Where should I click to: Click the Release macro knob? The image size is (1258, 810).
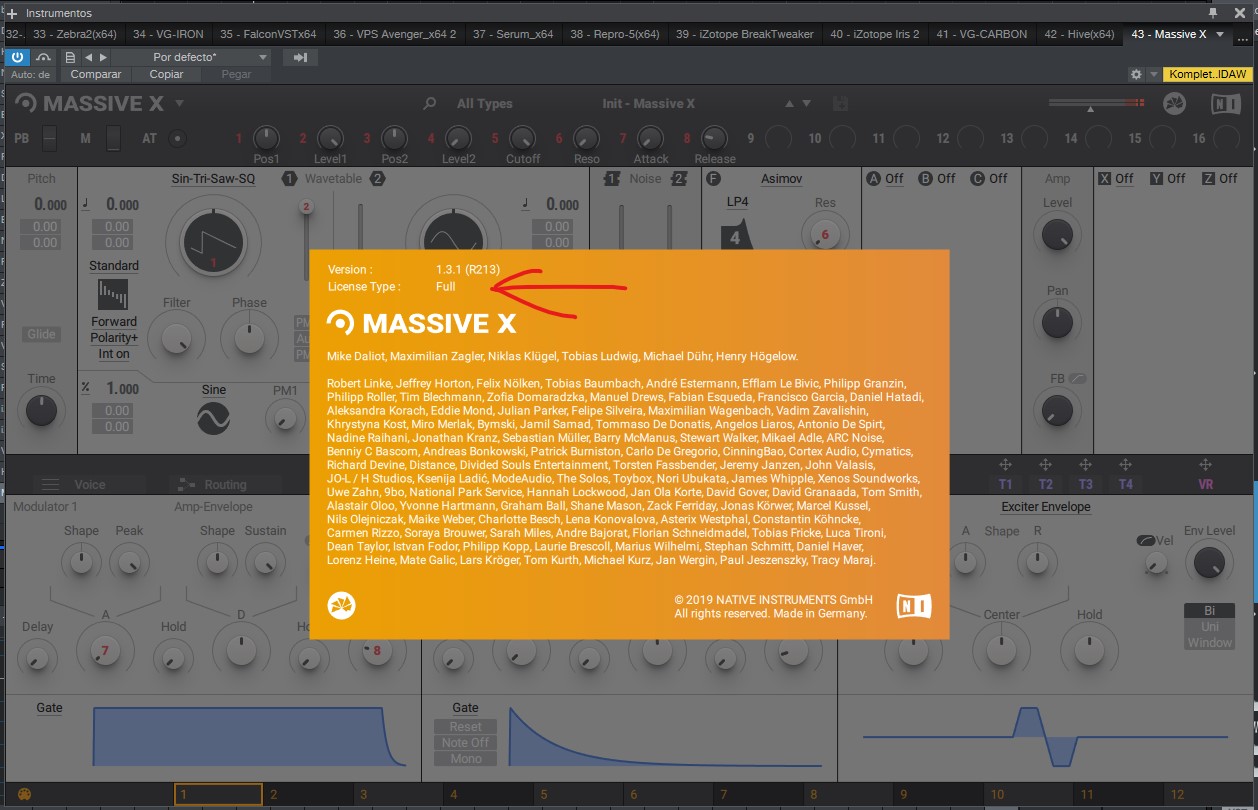714,138
